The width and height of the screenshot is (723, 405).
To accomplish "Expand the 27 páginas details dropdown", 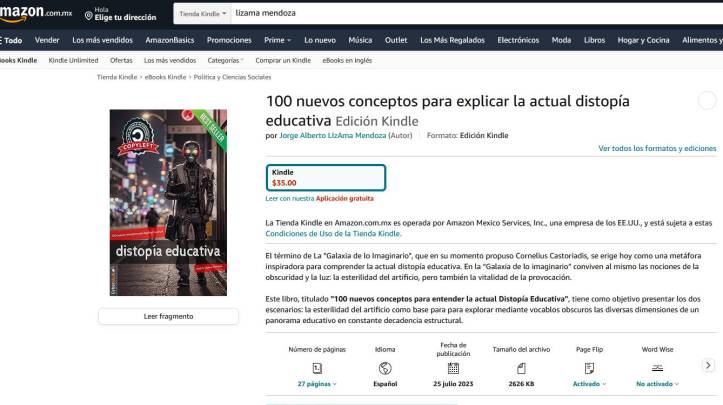I will pos(317,384).
